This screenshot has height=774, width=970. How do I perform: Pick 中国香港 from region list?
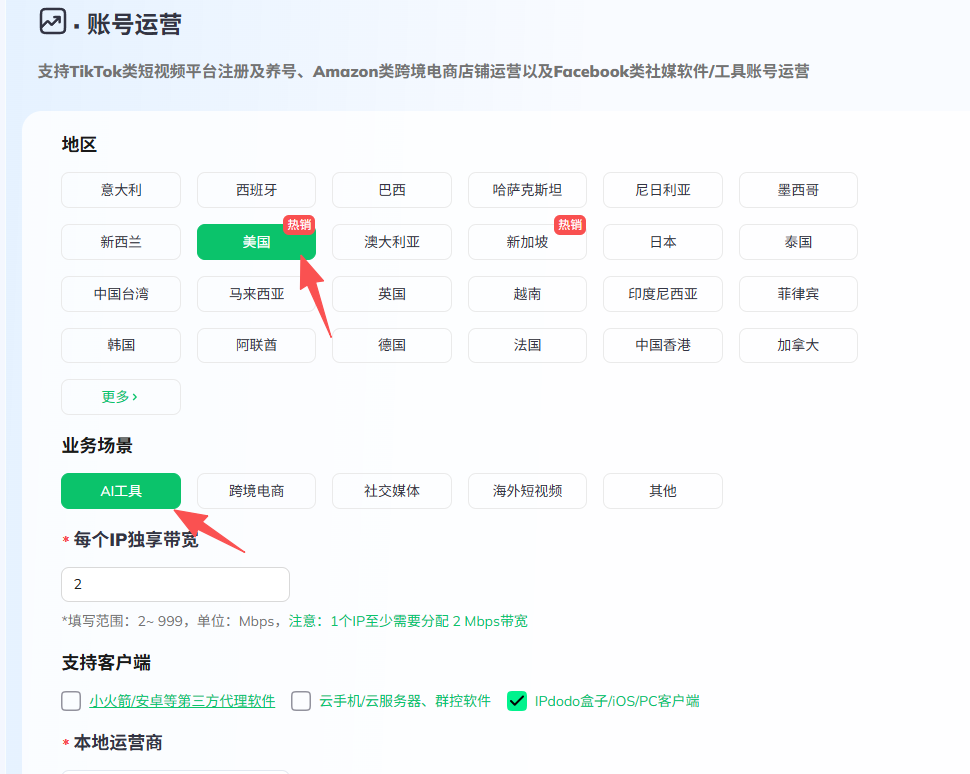[x=663, y=345]
